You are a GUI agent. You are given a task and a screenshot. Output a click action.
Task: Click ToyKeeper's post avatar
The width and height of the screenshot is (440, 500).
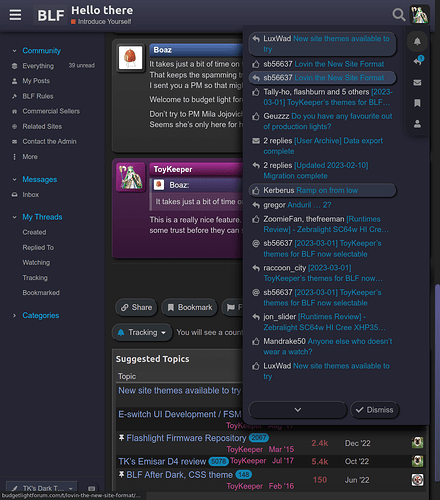click(131, 177)
